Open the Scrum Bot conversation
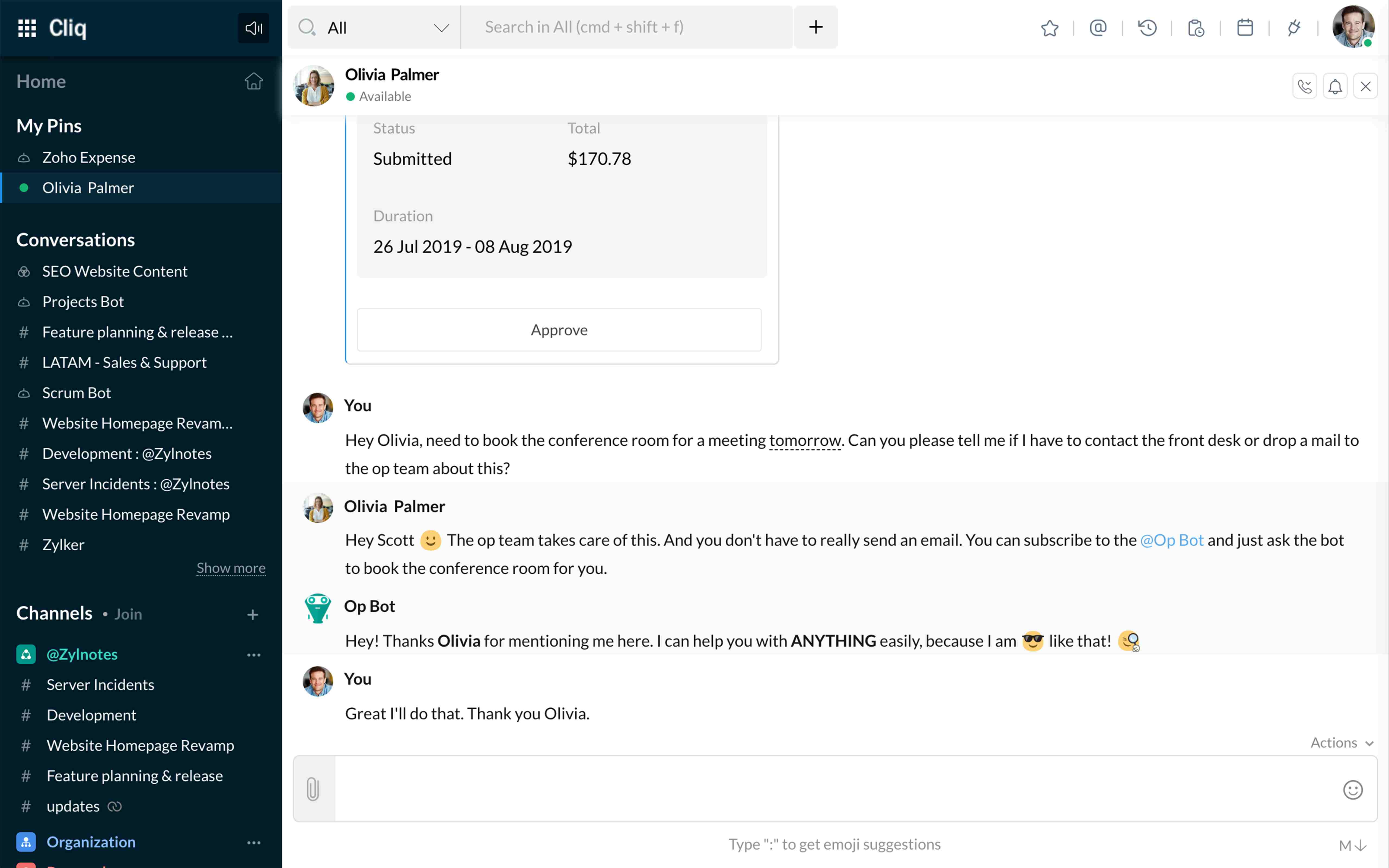 (x=76, y=393)
